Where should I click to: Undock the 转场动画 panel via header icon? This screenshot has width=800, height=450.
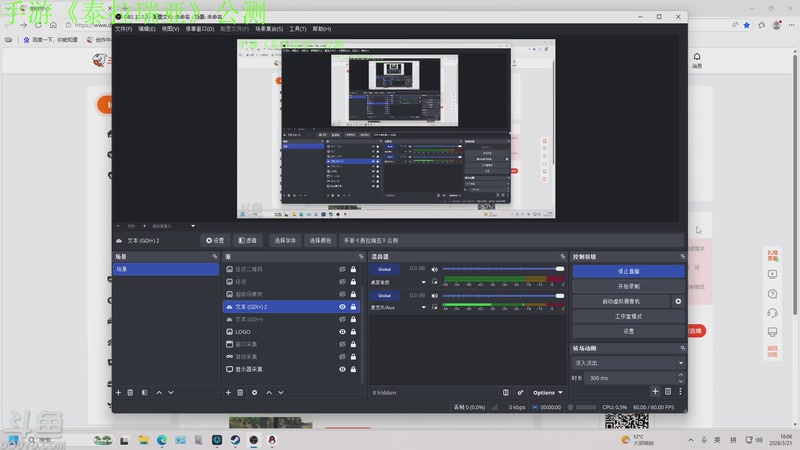click(x=683, y=348)
